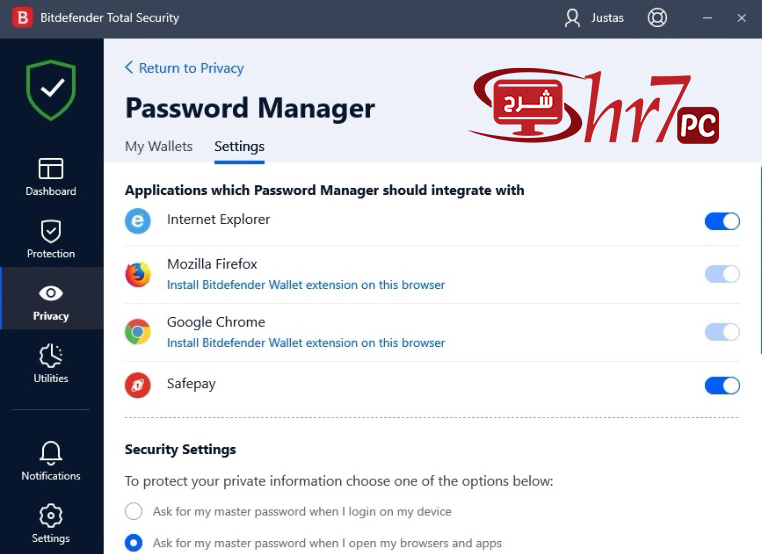Click the green shield status icon
The width and height of the screenshot is (762, 554).
[x=51, y=90]
